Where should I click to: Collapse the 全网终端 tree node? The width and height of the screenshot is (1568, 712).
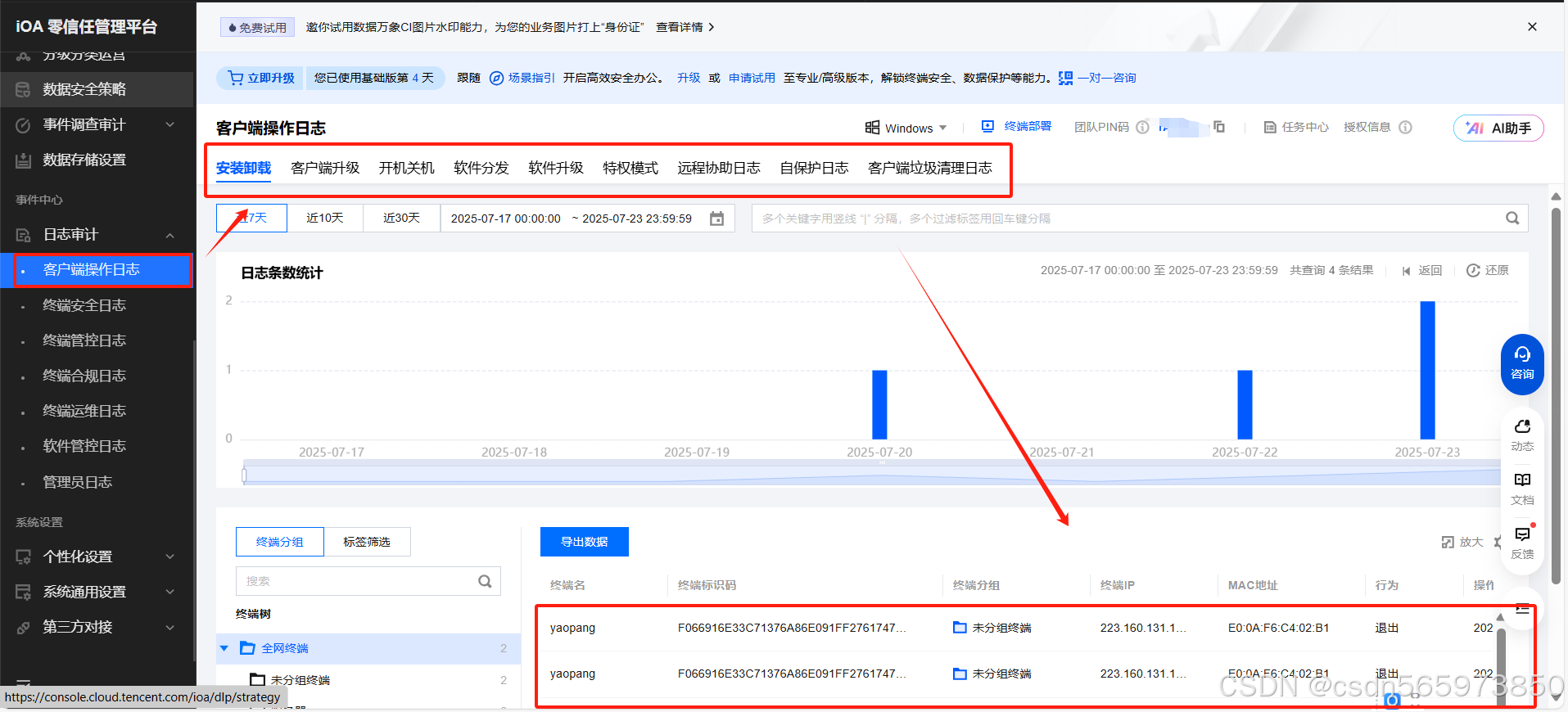pyautogui.click(x=224, y=648)
